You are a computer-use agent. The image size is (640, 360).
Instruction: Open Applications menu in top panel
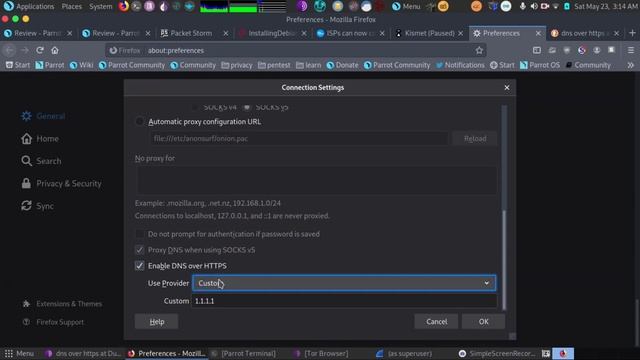pos(29,6)
